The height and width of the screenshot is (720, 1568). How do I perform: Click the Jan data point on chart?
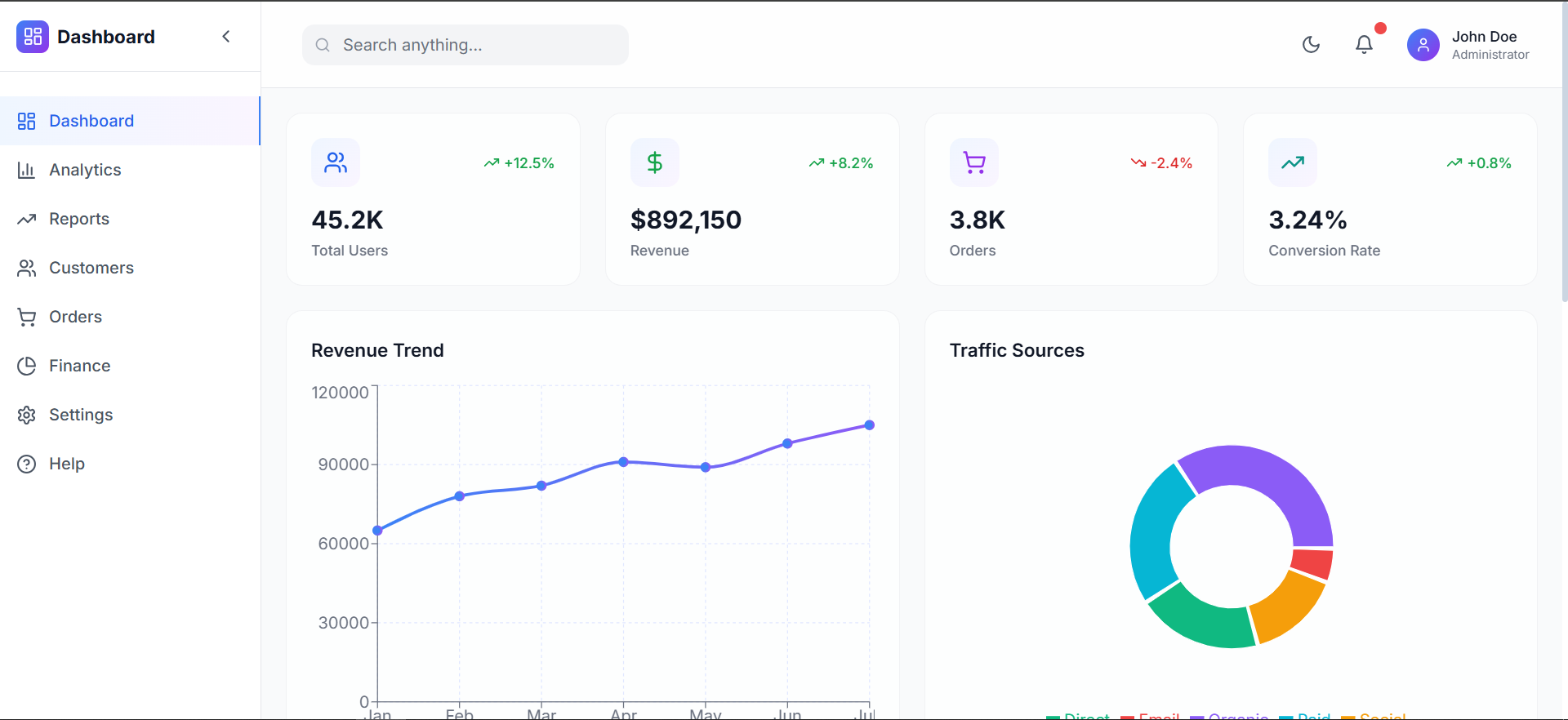click(377, 531)
